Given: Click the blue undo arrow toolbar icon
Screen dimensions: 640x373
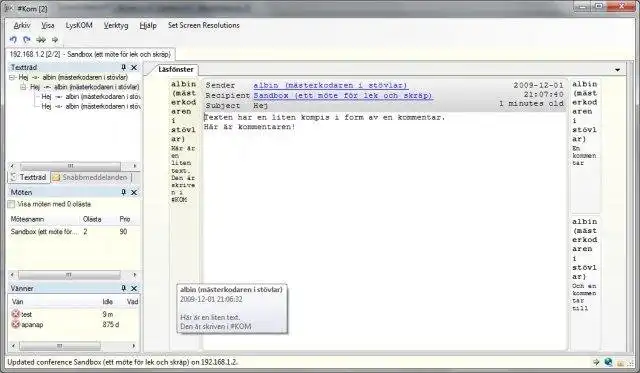Looking at the screenshot, I should tap(13, 40).
